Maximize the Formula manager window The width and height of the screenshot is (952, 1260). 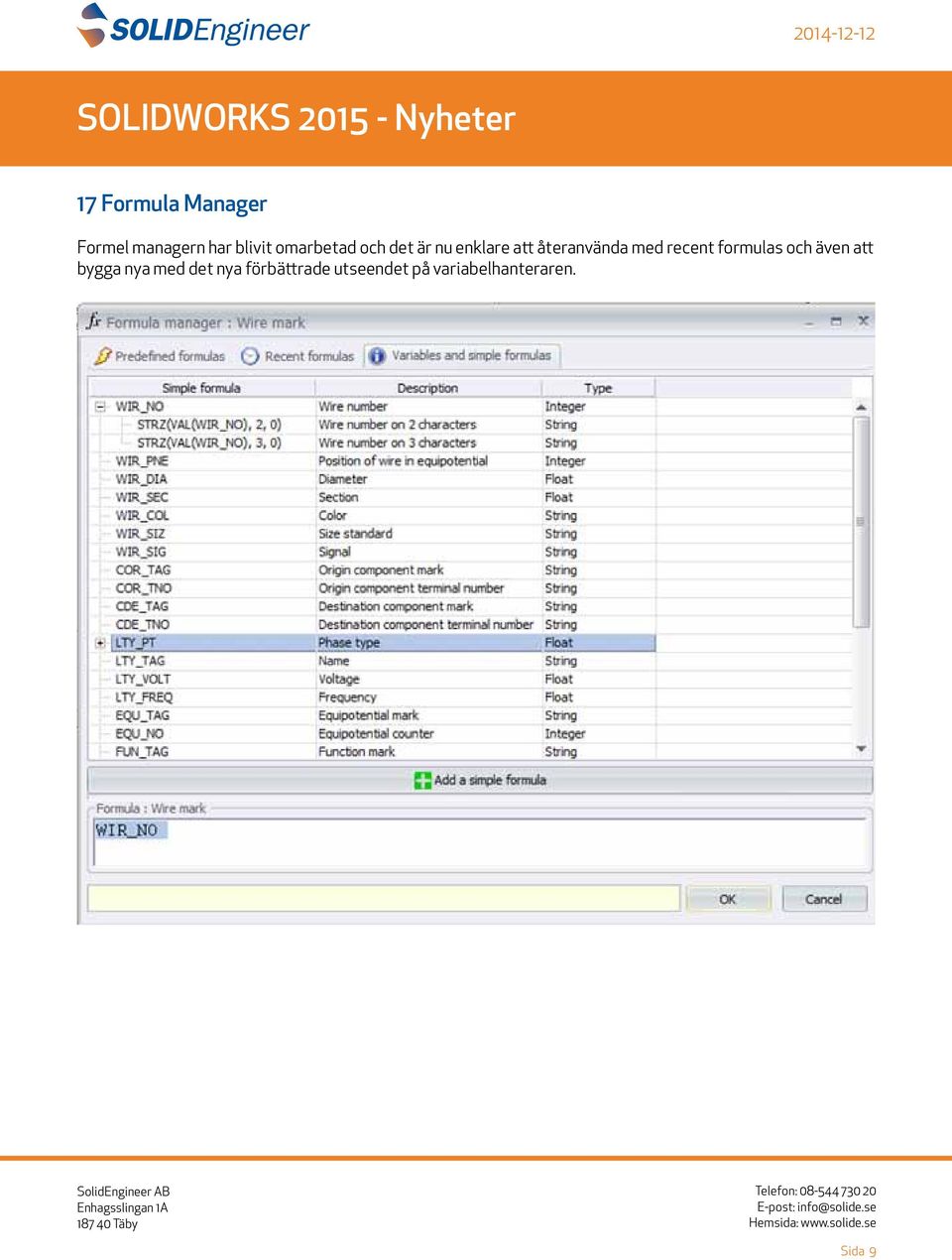(x=836, y=321)
